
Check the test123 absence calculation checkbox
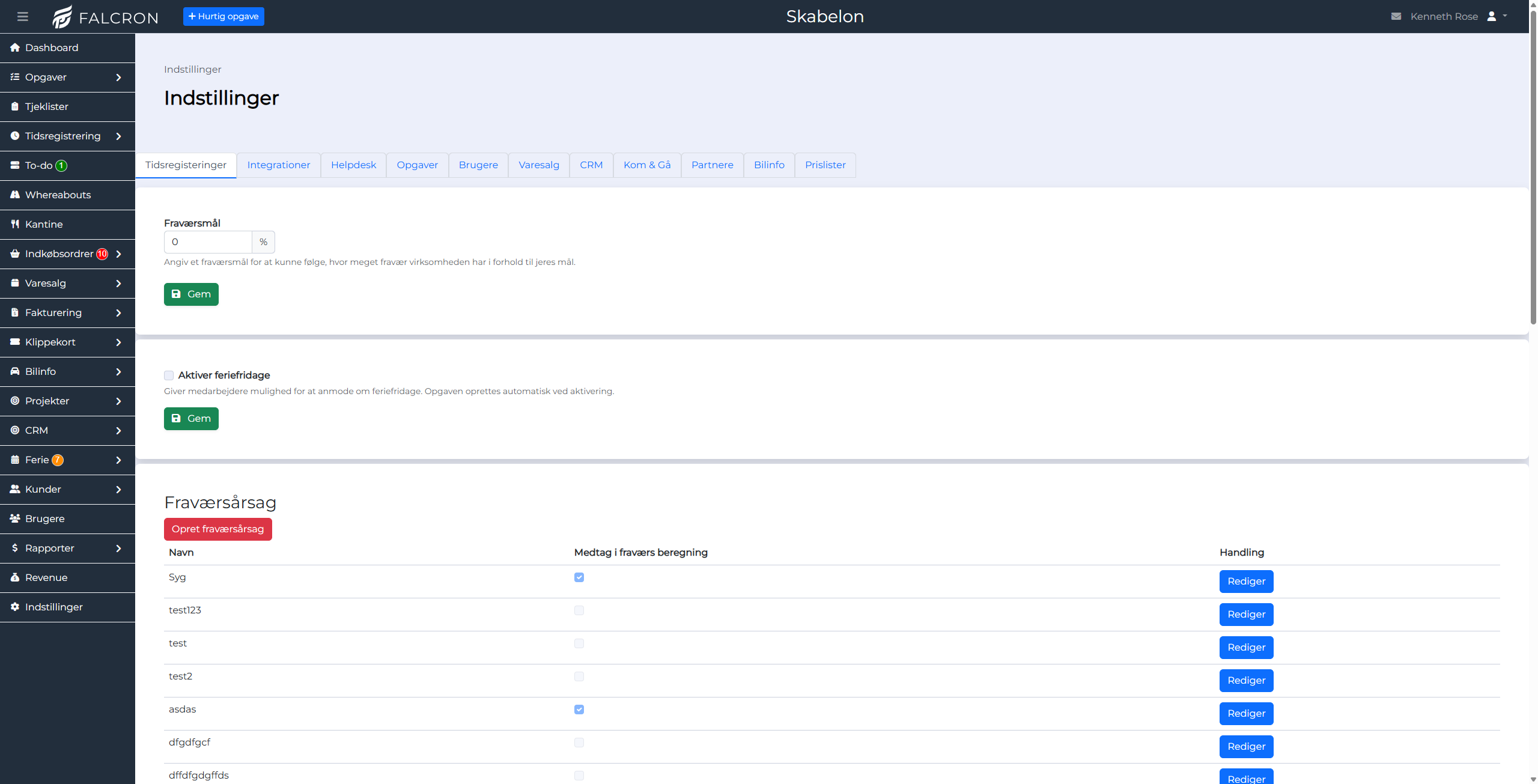[579, 610]
